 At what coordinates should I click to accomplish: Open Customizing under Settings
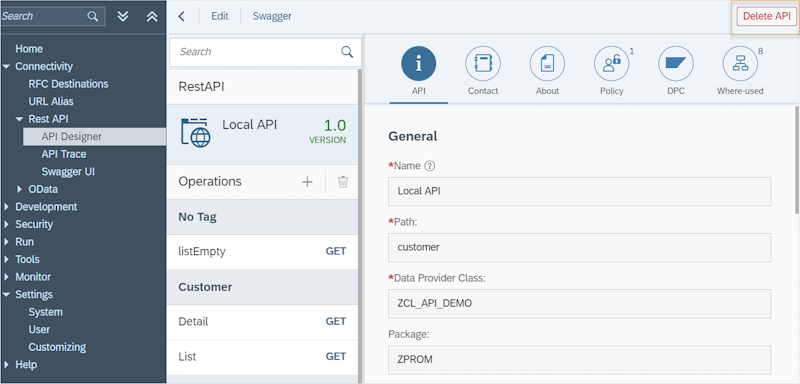57,347
